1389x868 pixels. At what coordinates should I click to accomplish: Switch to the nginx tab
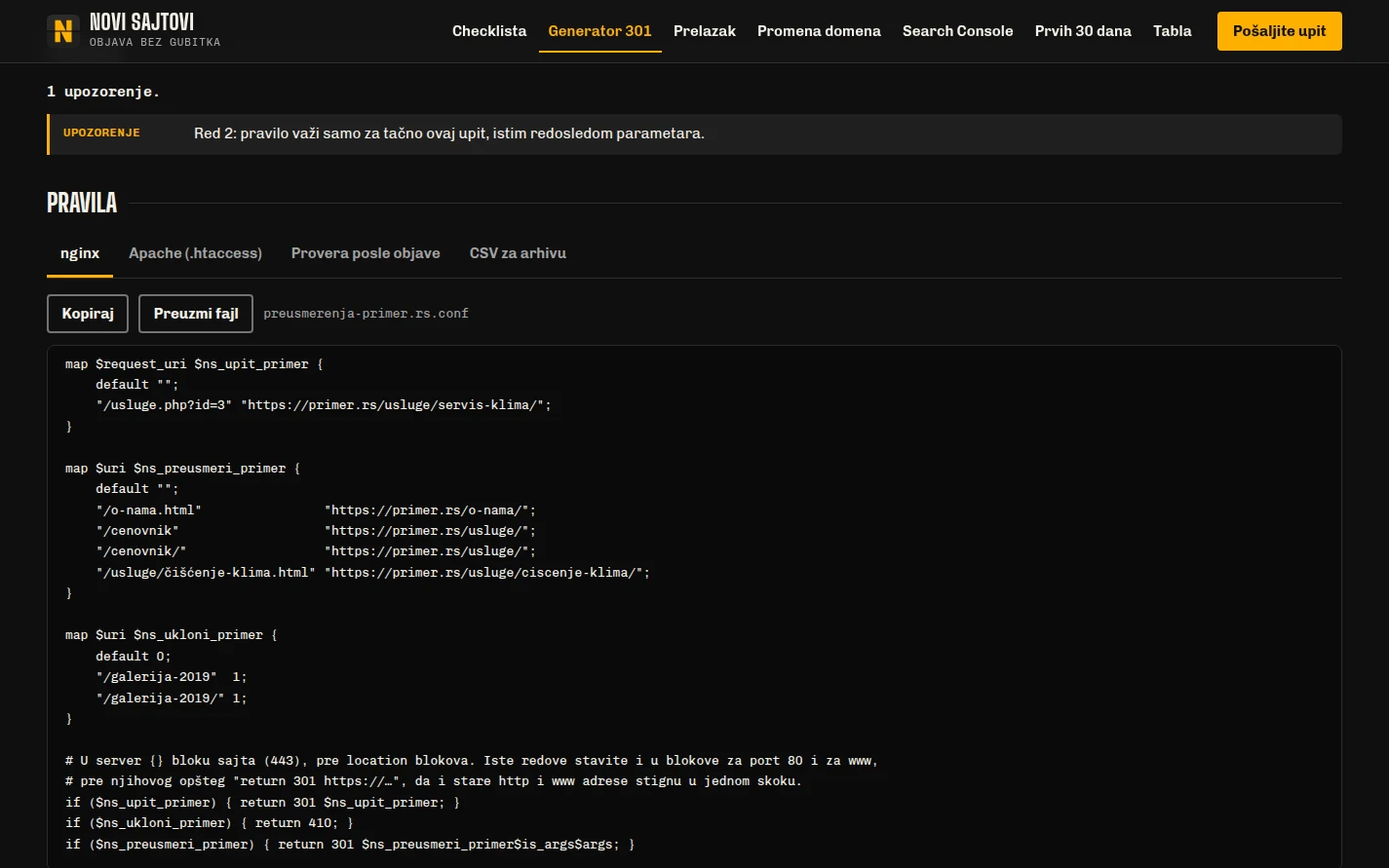tap(80, 253)
